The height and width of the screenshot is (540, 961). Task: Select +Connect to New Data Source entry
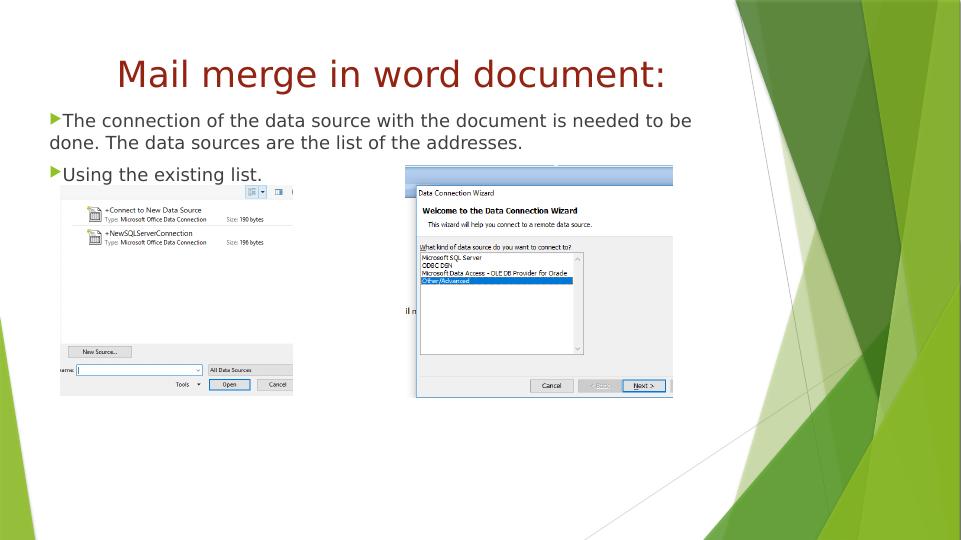coord(153,210)
